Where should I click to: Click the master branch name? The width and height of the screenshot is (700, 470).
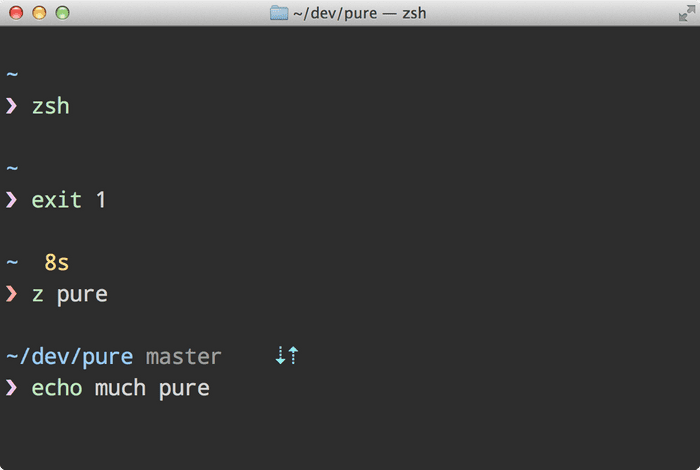(x=183, y=357)
